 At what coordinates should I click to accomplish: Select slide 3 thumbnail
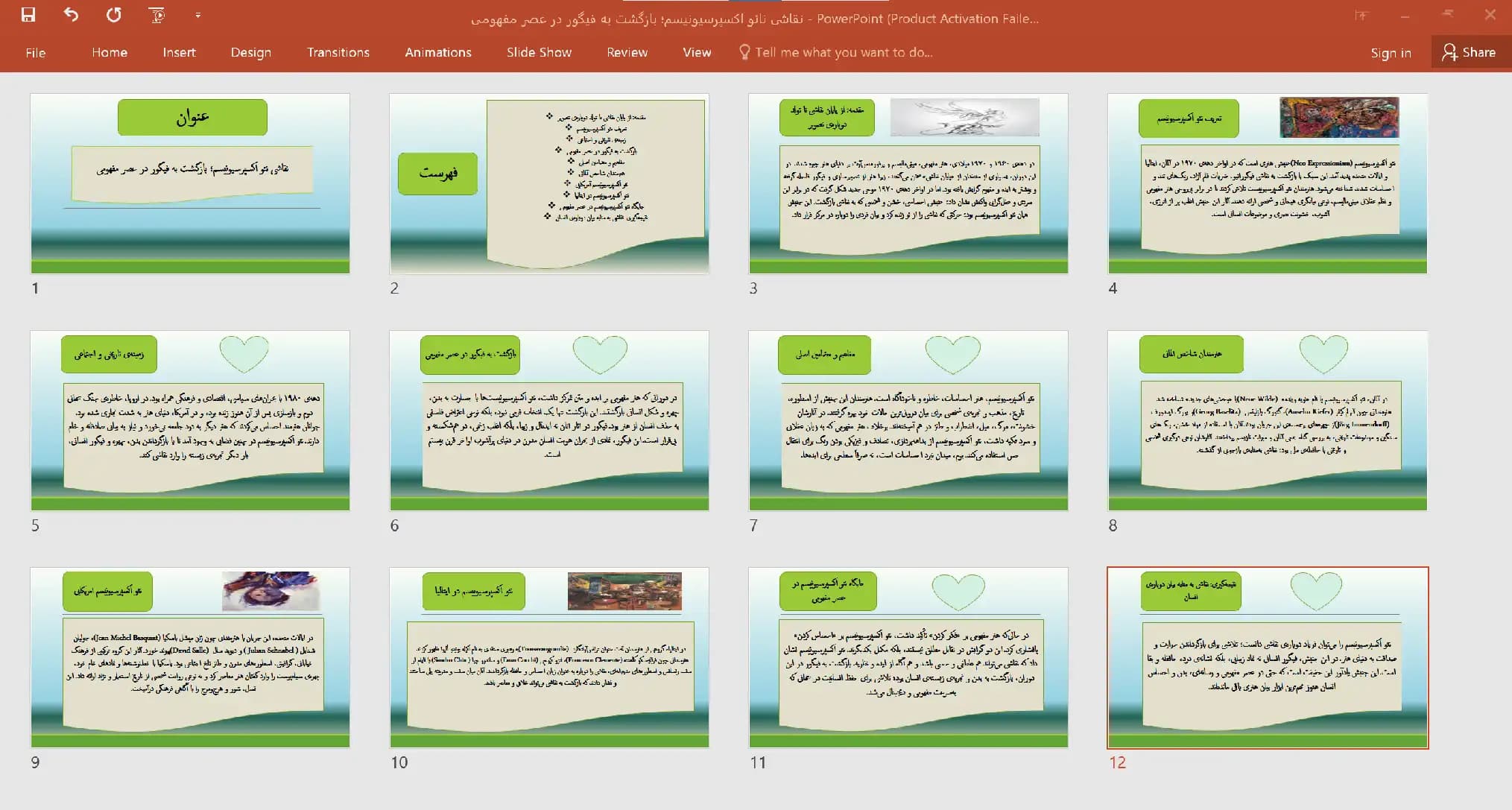908,183
